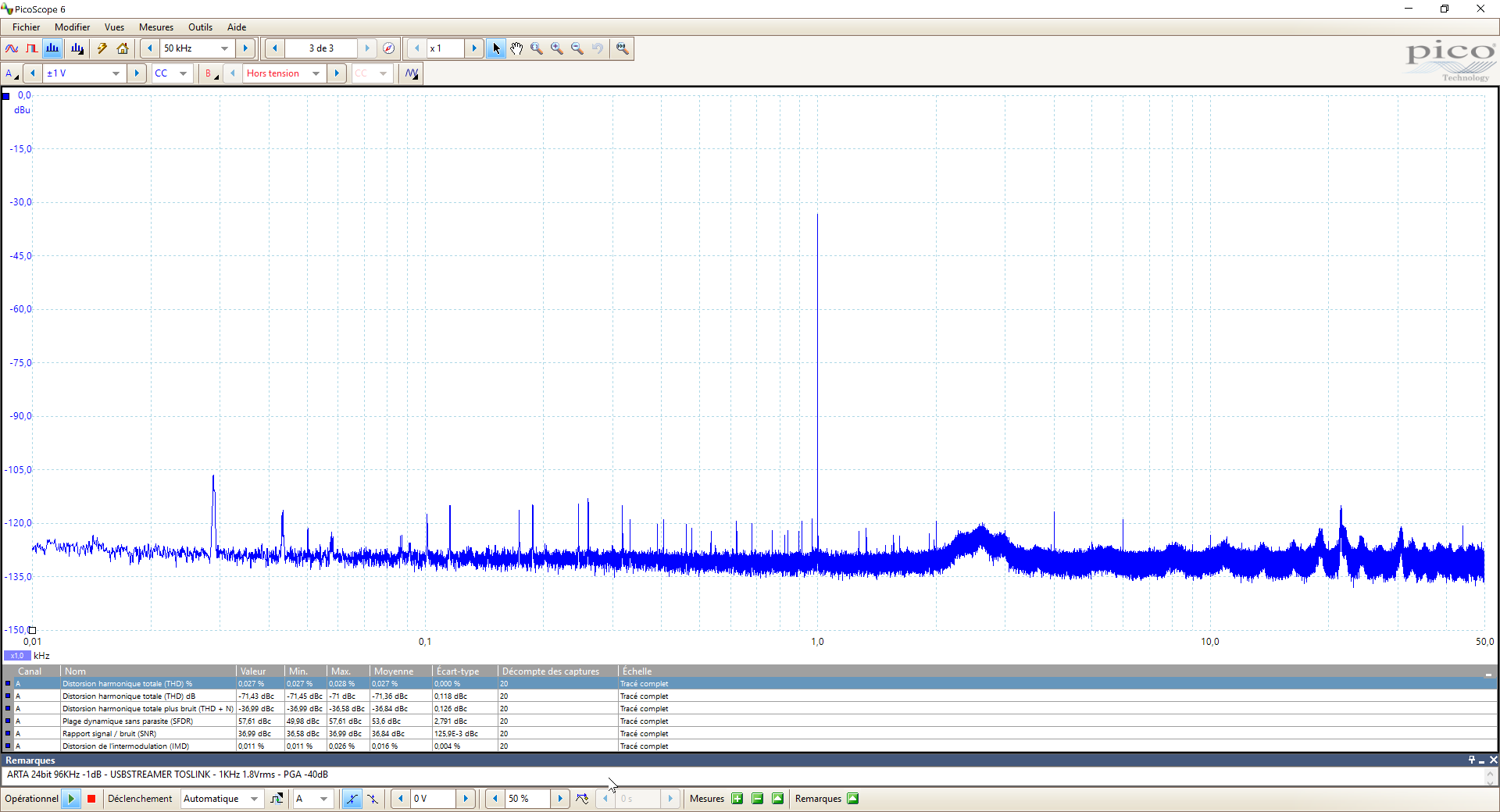This screenshot has height=812, width=1500.
Task: Select the THD % measurement row
Action: coord(750,684)
